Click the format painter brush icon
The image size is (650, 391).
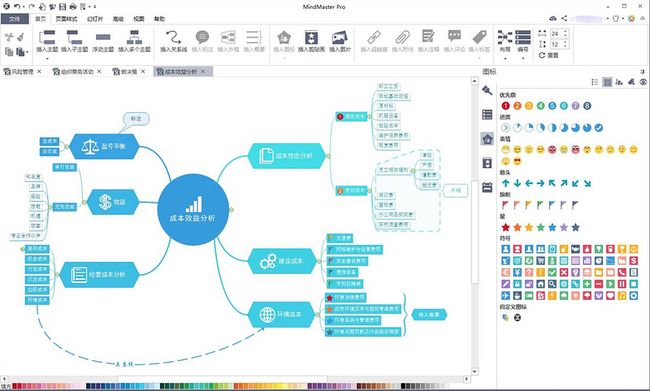click(20, 37)
